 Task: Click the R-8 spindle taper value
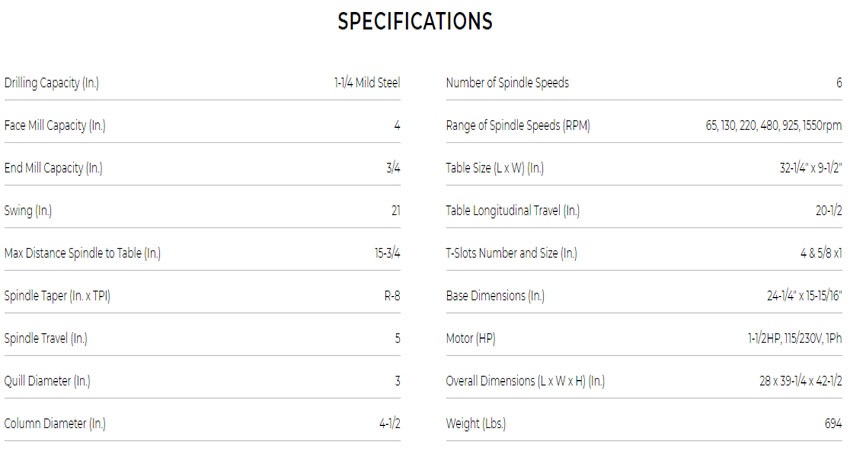(x=392, y=296)
